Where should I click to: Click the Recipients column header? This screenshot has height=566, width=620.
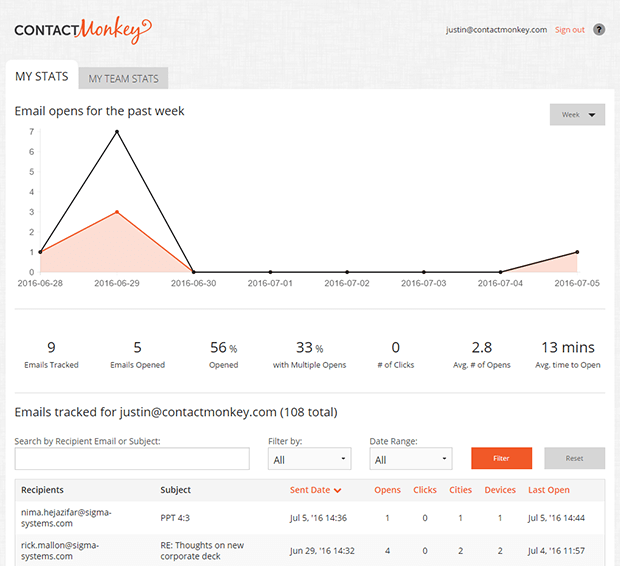point(42,490)
